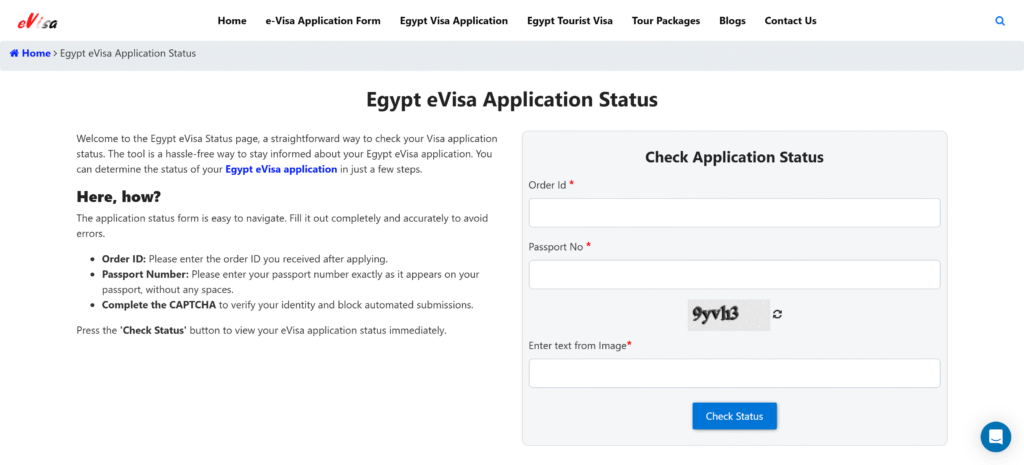The width and height of the screenshot is (1024, 465).
Task: Click the CAPTCHA text image
Action: [728, 314]
